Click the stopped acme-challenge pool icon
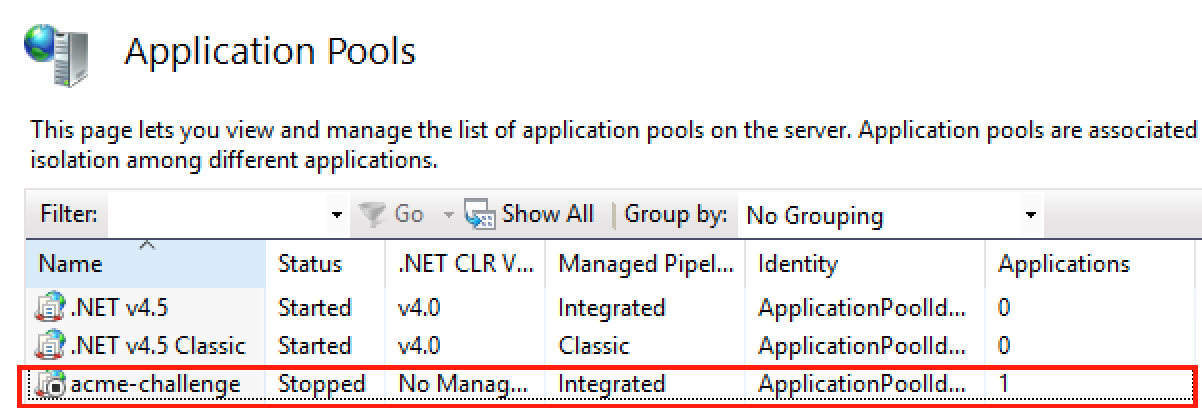Viewport: 1202px width, 408px height. coord(49,384)
